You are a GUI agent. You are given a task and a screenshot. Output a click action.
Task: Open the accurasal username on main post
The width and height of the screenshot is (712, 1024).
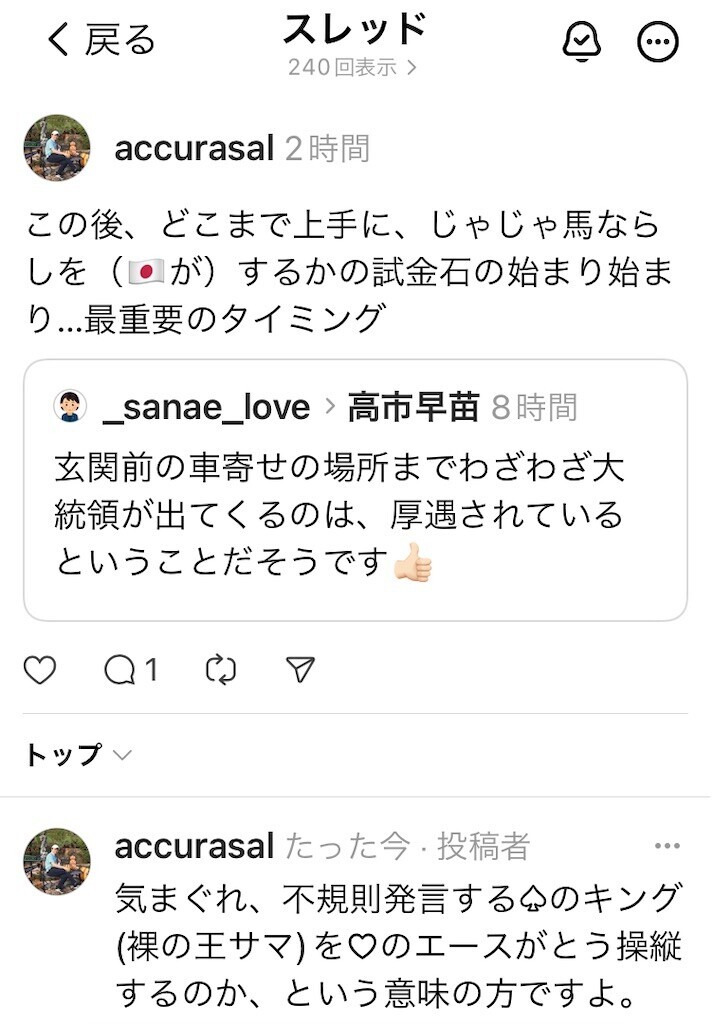(x=194, y=148)
